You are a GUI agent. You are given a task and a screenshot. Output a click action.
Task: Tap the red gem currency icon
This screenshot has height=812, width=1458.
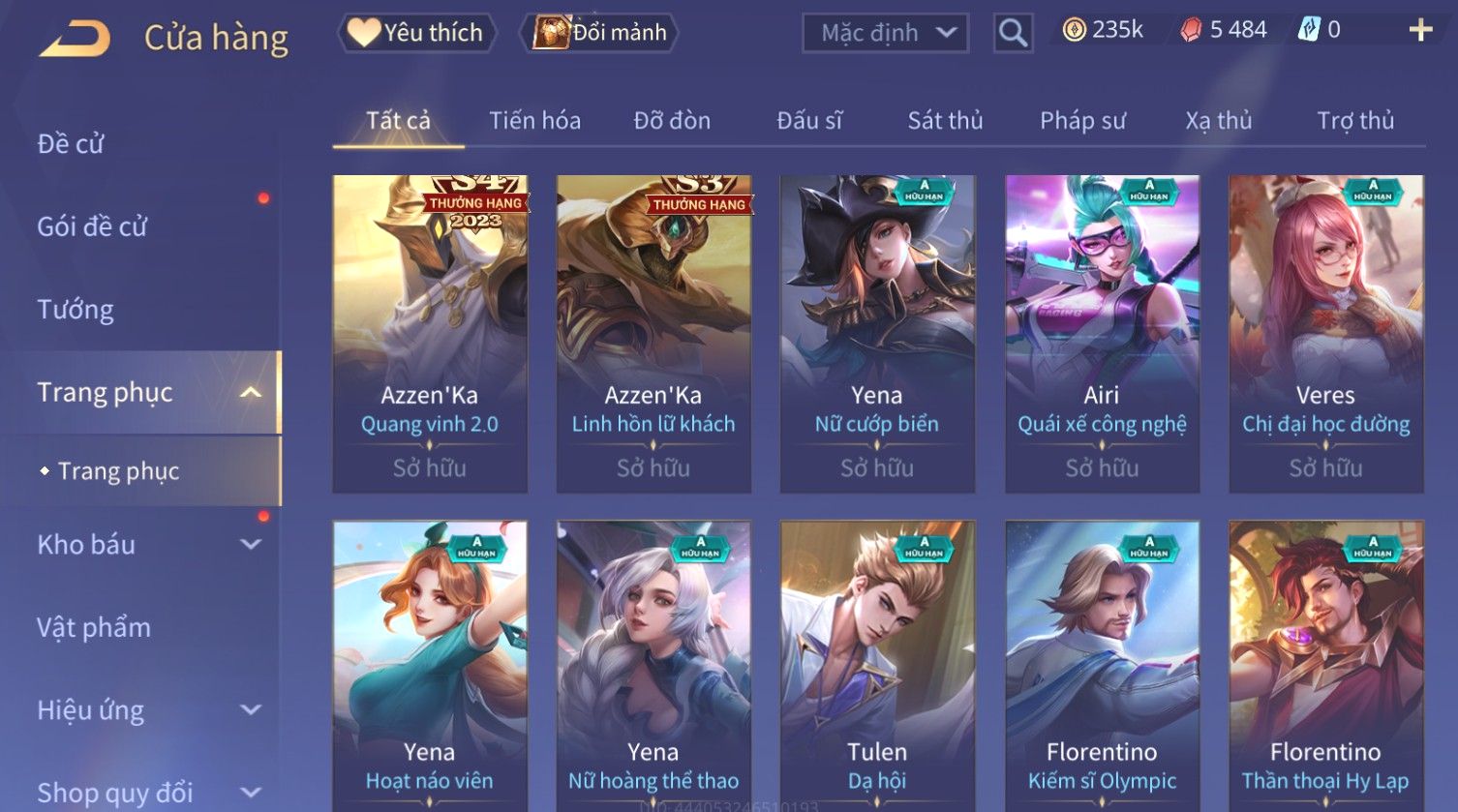(1191, 30)
